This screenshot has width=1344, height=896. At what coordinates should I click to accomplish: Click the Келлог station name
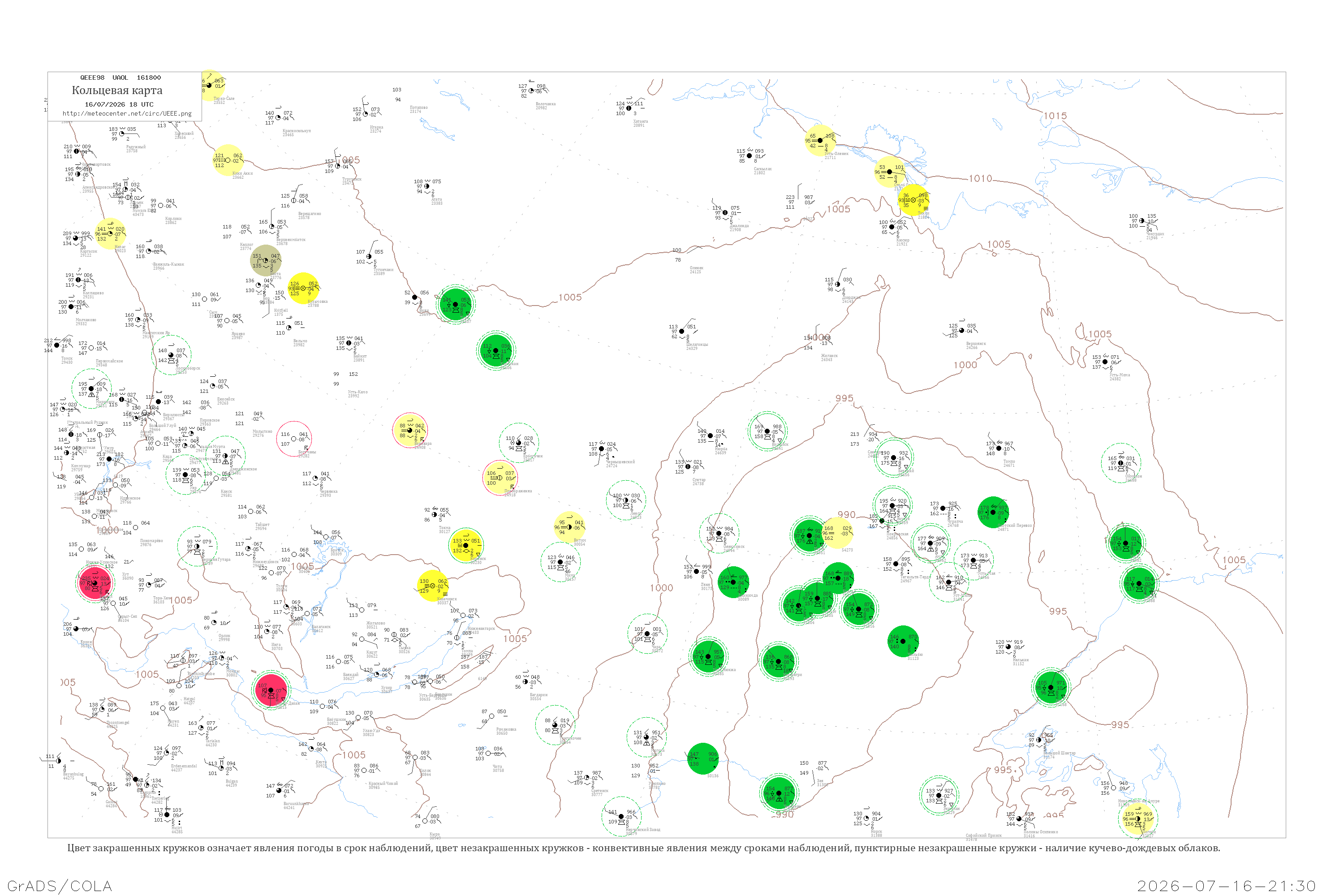pyautogui.click(x=246, y=245)
